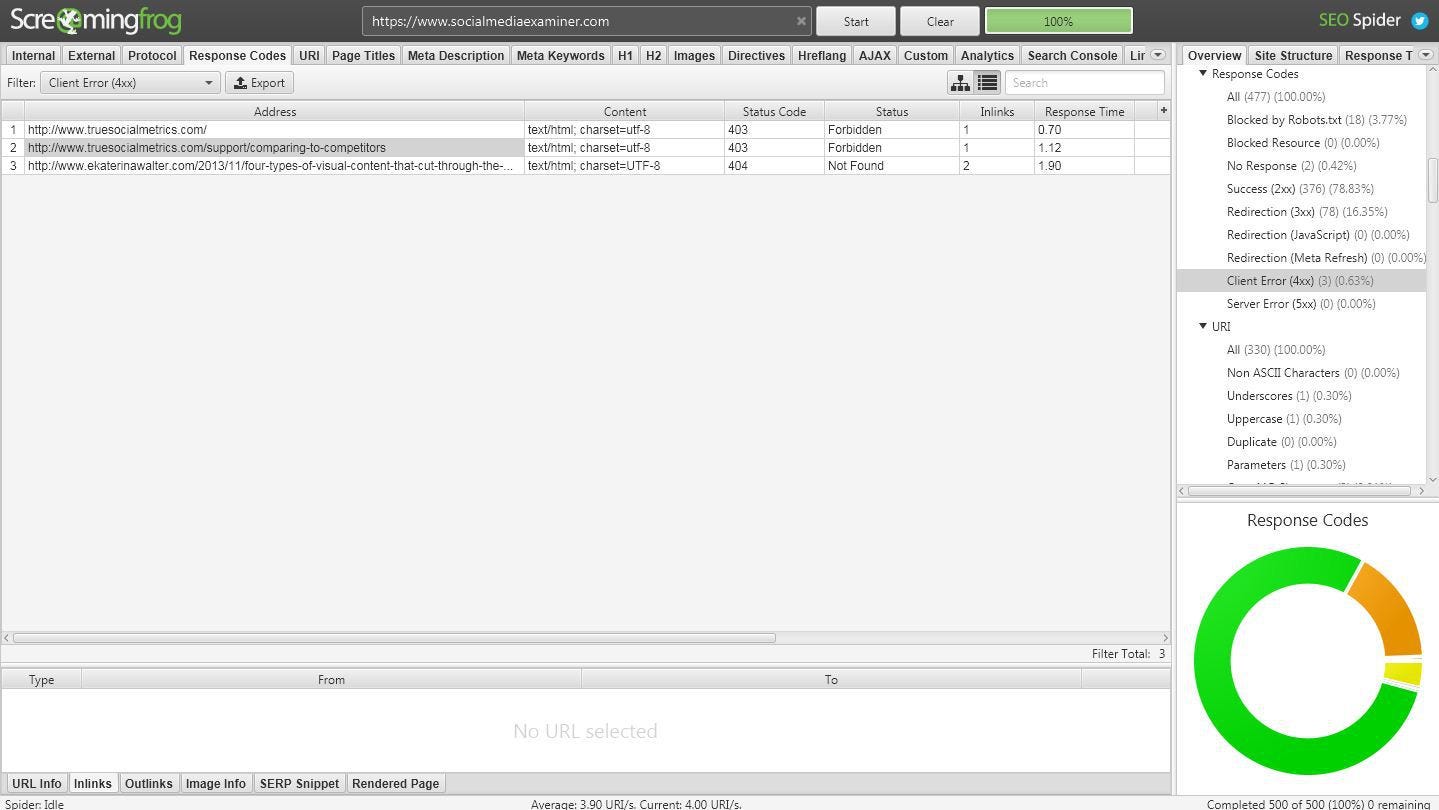Open the Filter dropdown showing Client Error (4xx)
Screen dimensions: 1439x810
point(130,83)
